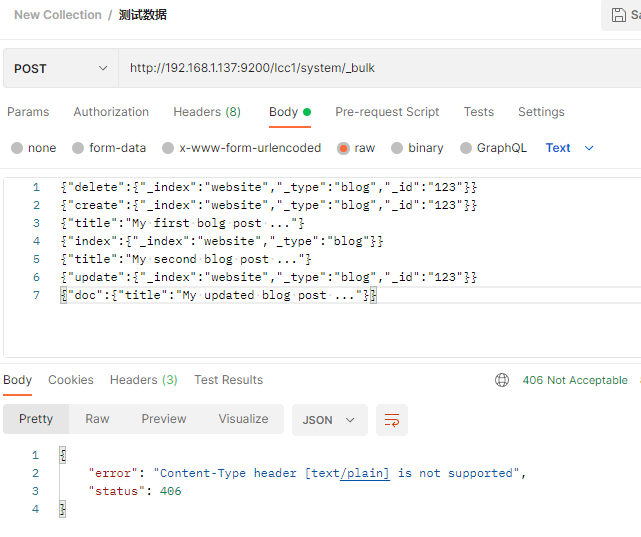Select the none body radio option
Viewport: 641px width, 537px height.
pos(17,148)
